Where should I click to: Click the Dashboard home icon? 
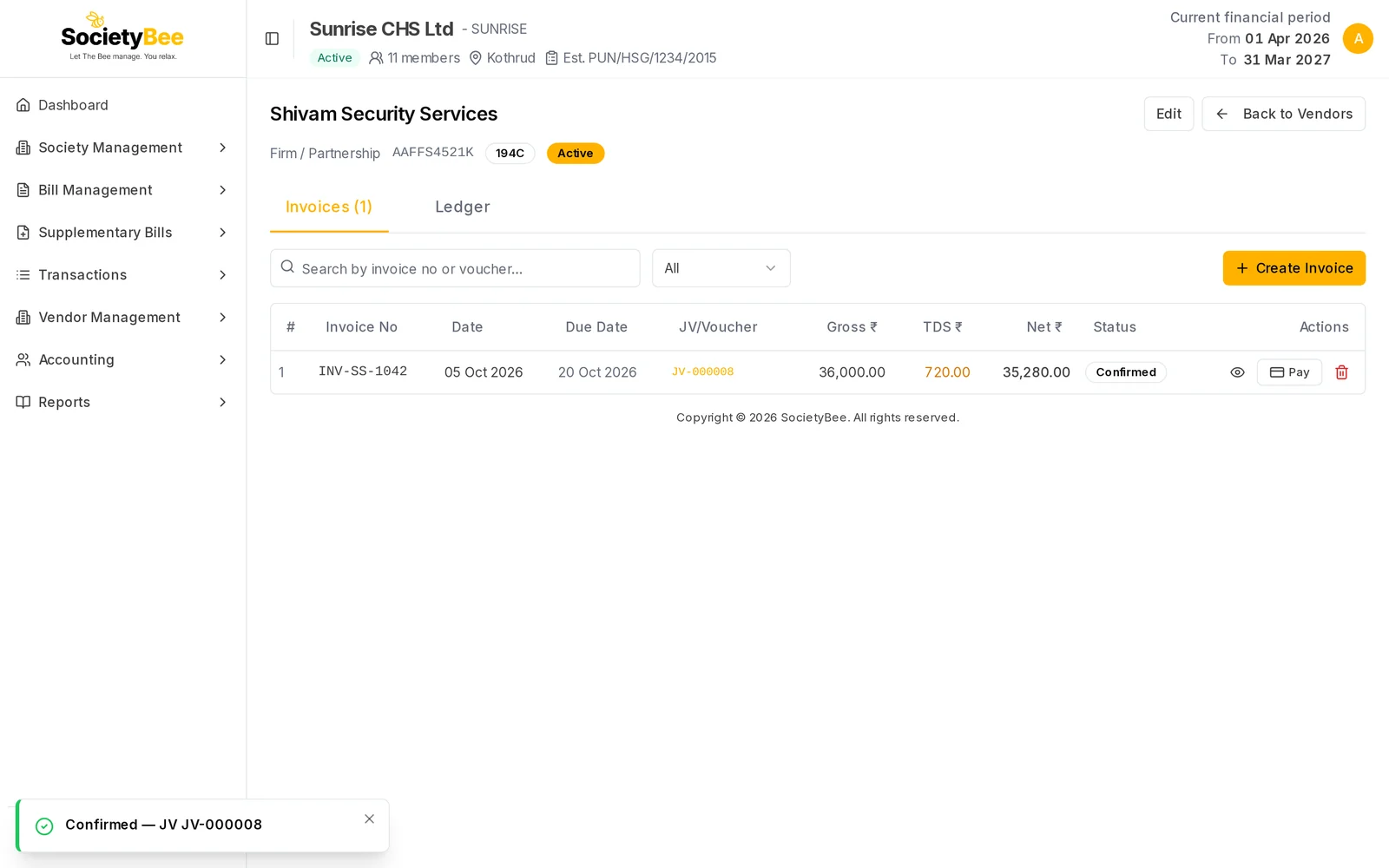23,105
